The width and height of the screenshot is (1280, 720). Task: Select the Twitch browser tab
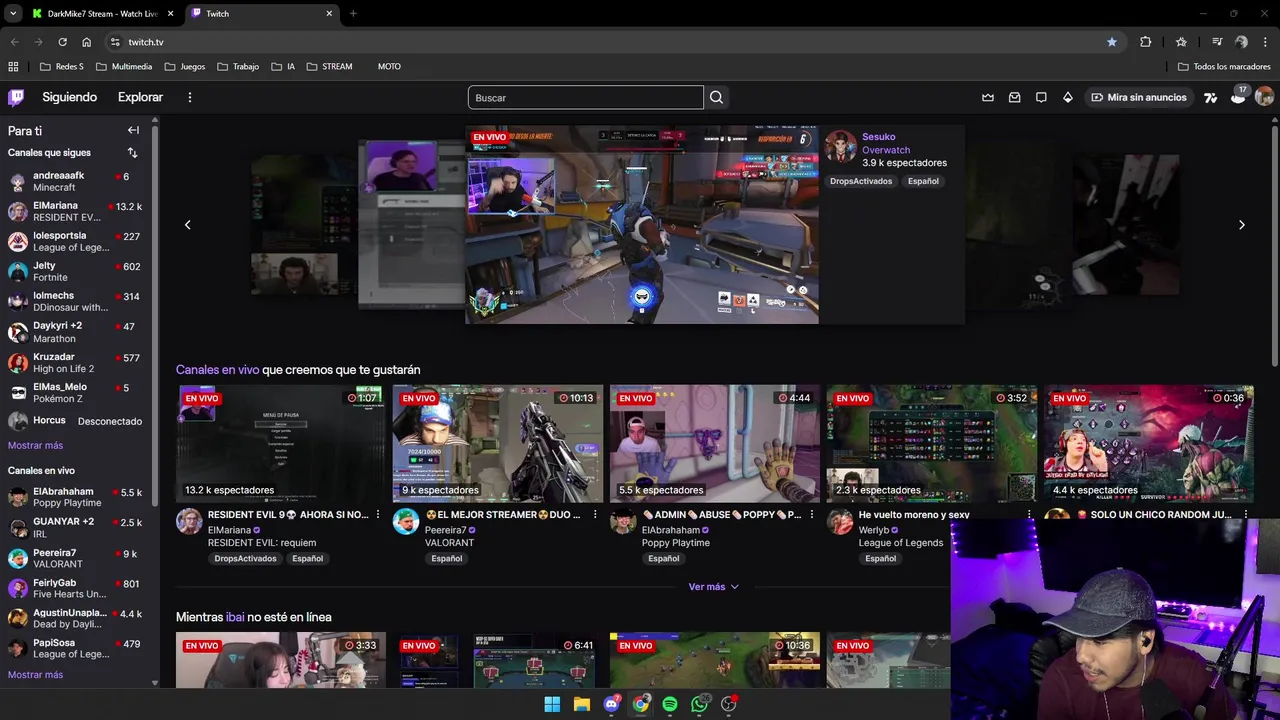tap(262, 14)
